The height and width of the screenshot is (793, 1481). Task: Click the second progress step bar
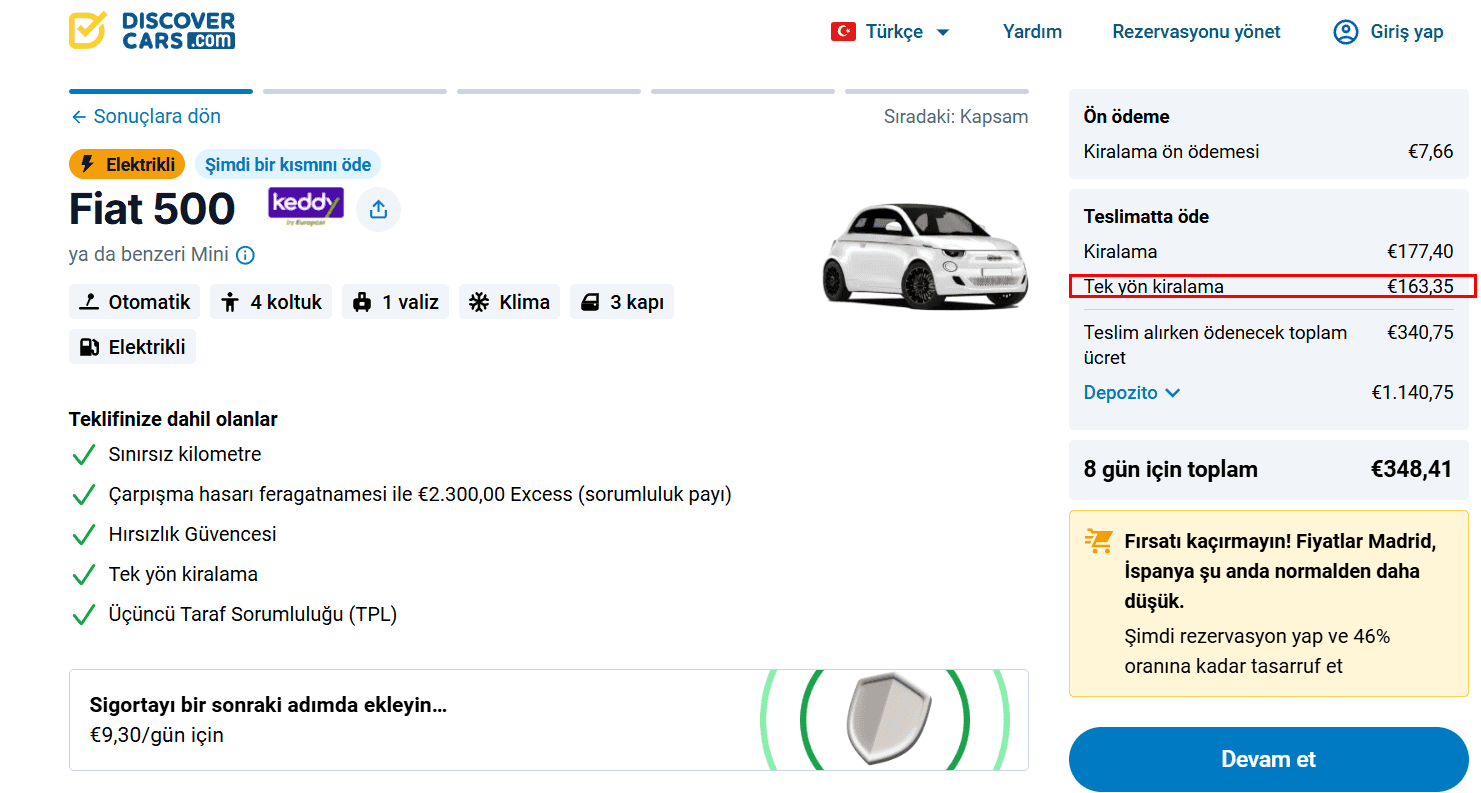click(x=354, y=91)
